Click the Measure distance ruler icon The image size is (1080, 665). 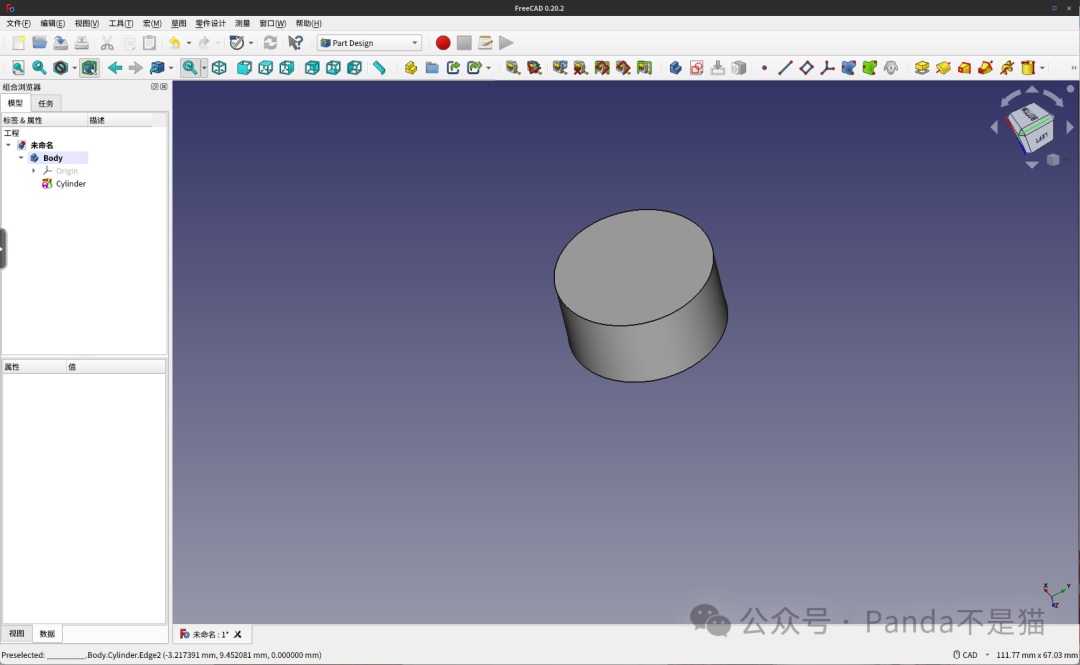[x=379, y=68]
